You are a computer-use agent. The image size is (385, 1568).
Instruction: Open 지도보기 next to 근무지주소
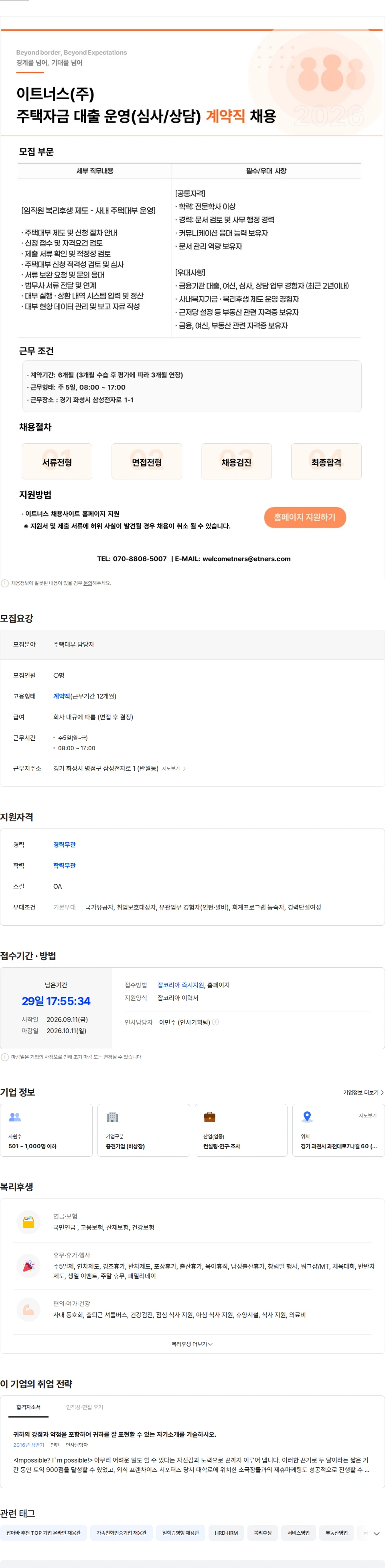(170, 769)
